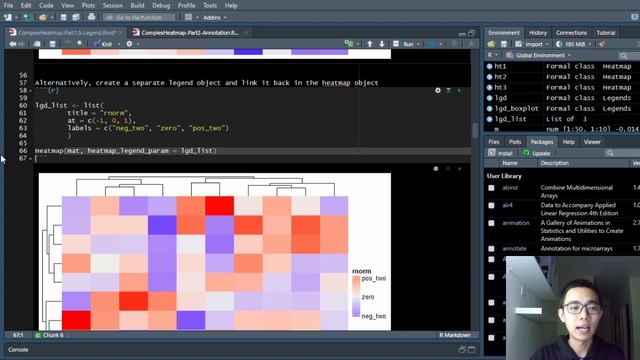
Task: Run current chunk green play icon
Action: pyautogui.click(x=459, y=90)
